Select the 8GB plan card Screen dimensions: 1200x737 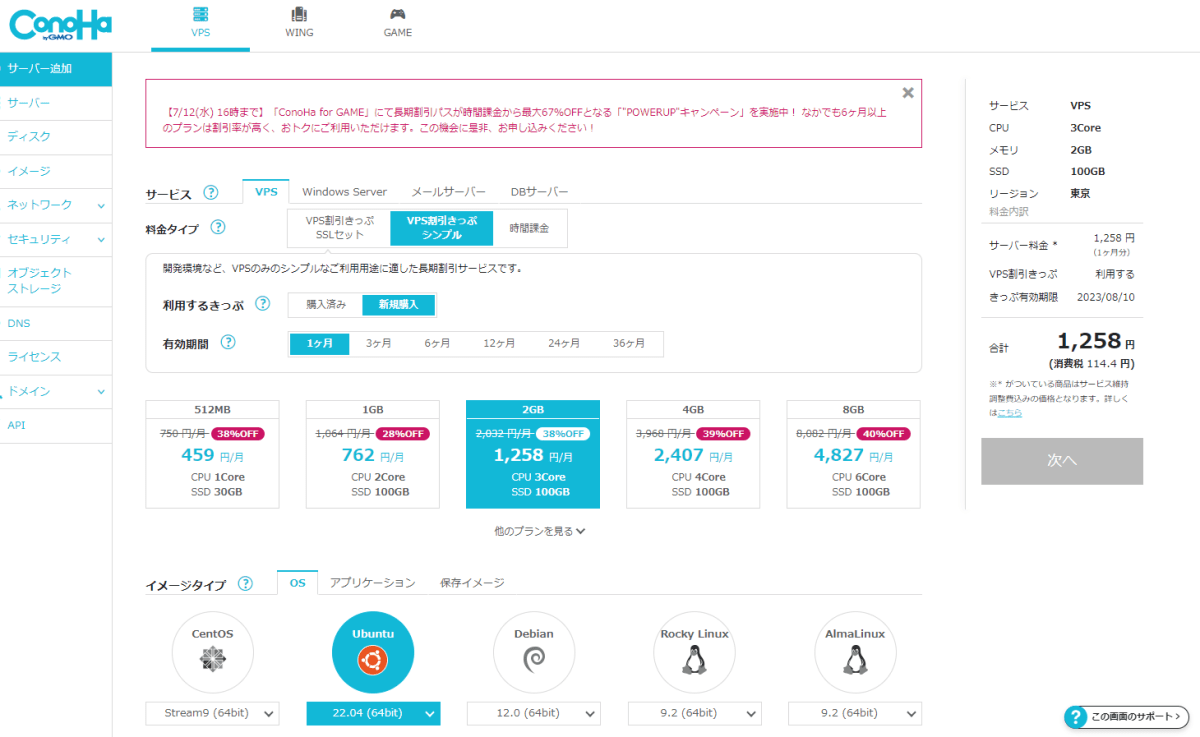(854, 454)
